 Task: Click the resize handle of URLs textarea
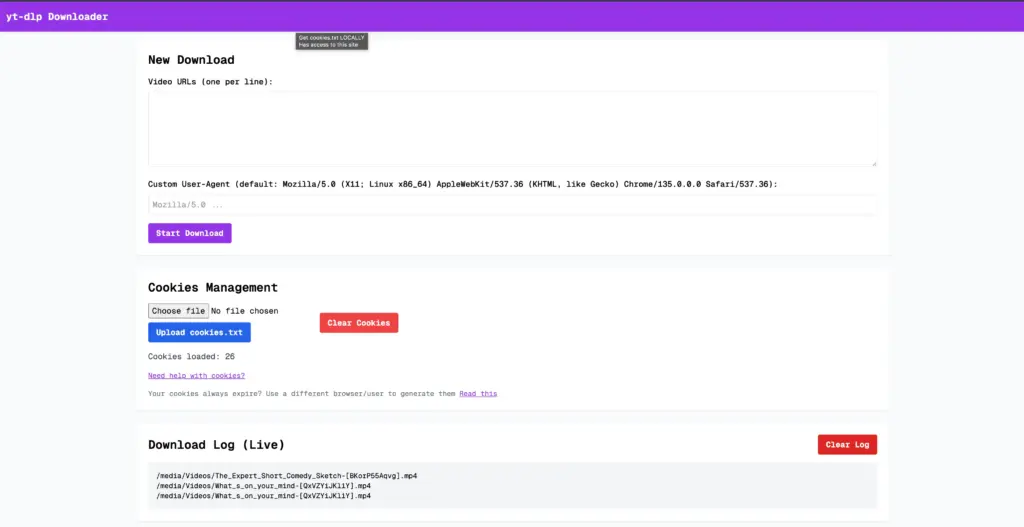point(873,163)
